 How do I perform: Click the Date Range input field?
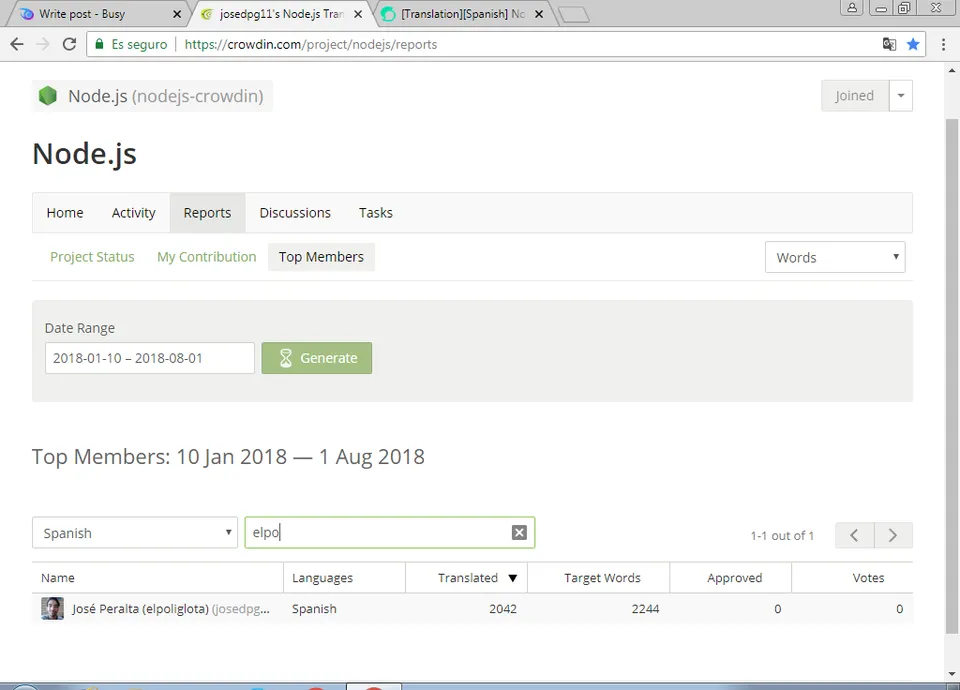tap(149, 358)
